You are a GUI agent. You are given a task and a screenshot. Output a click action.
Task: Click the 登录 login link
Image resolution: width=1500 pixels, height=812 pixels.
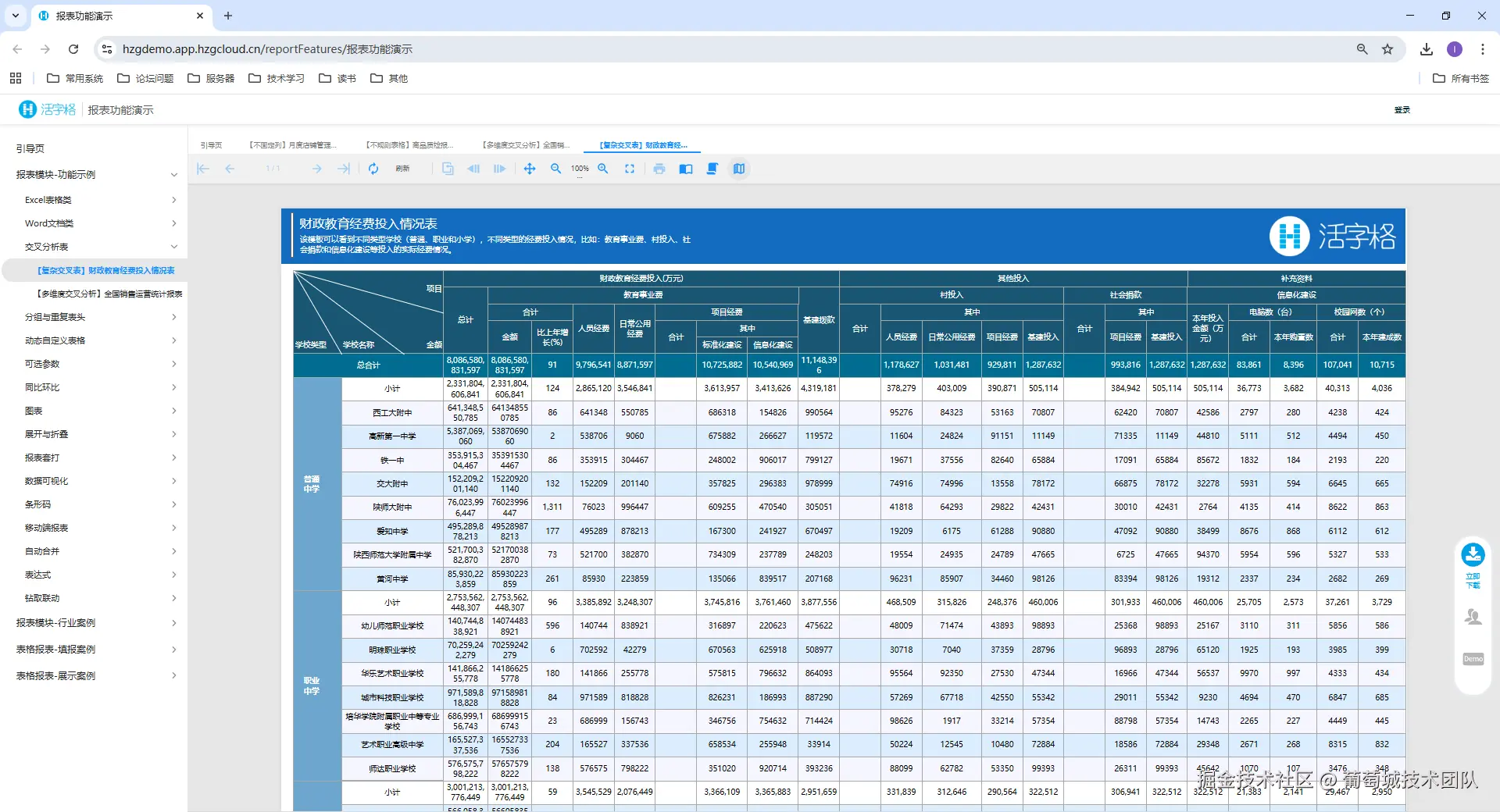(1402, 110)
